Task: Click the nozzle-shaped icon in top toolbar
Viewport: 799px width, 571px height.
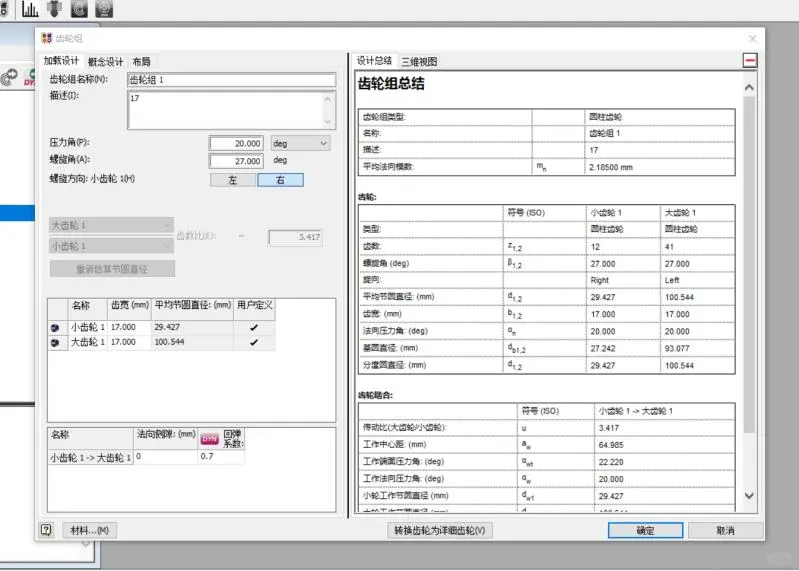Action: tap(54, 9)
